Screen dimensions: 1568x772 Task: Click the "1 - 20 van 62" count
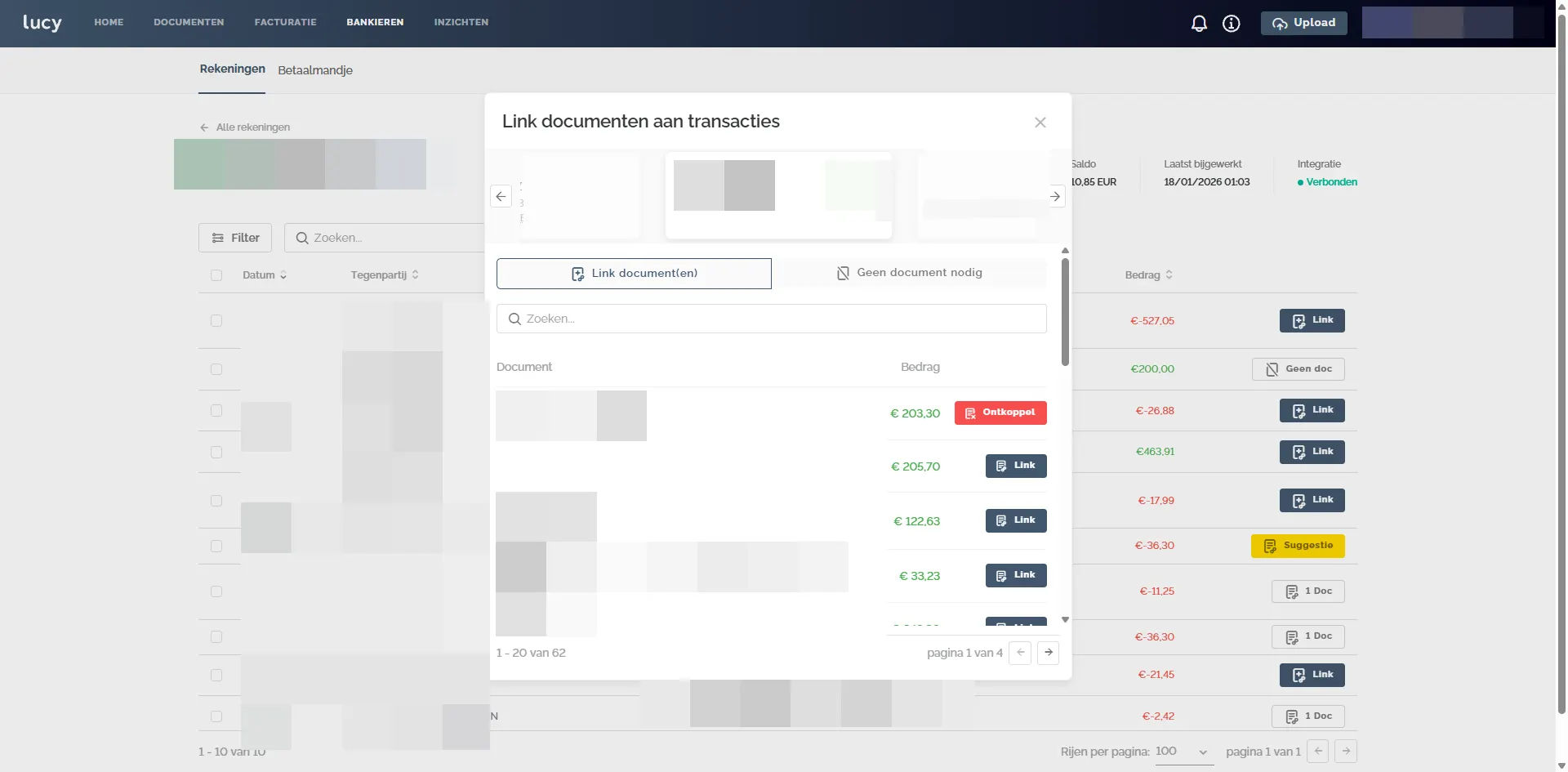[531, 653]
